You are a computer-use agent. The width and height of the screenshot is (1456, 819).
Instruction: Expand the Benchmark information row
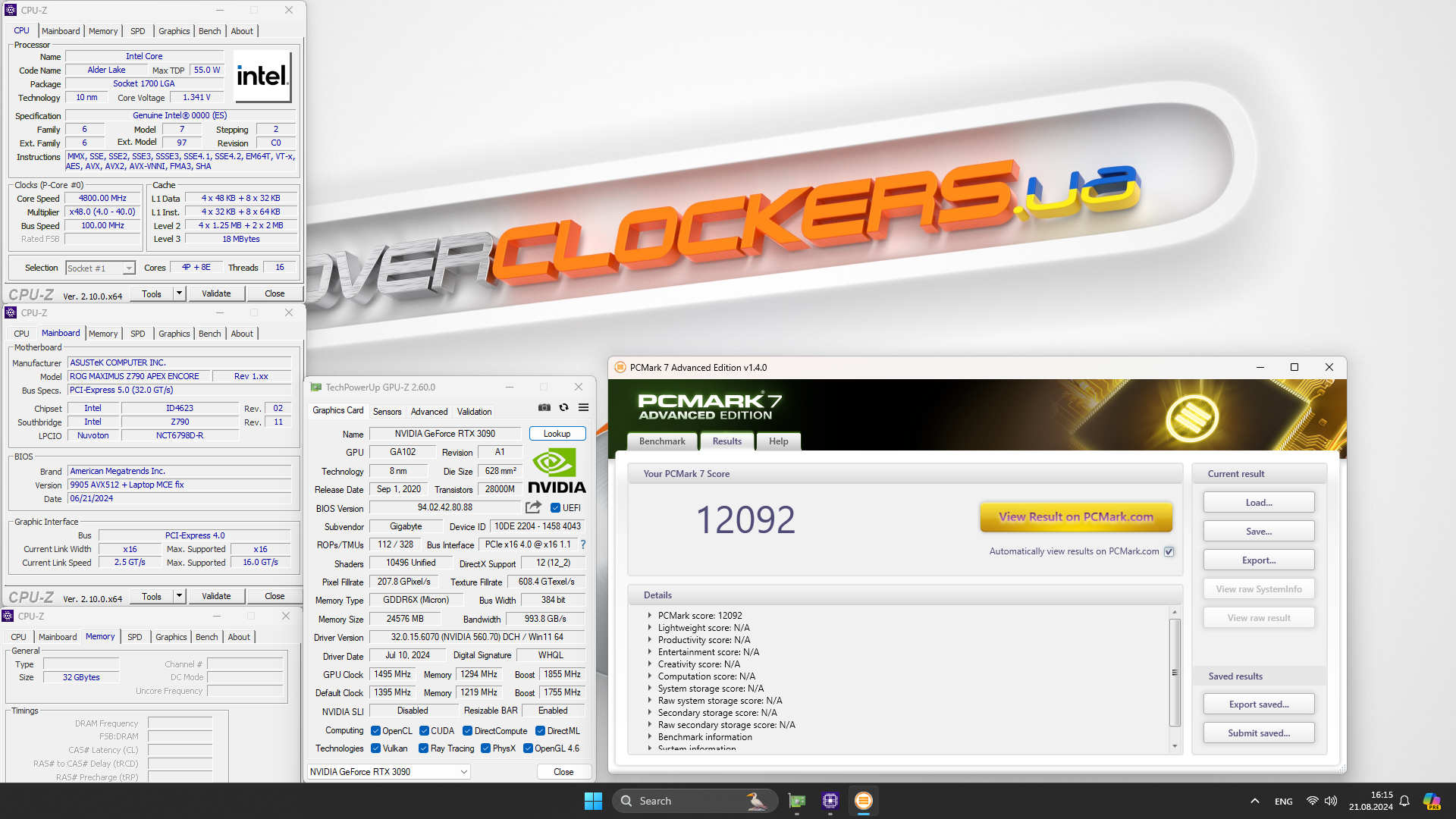click(649, 737)
